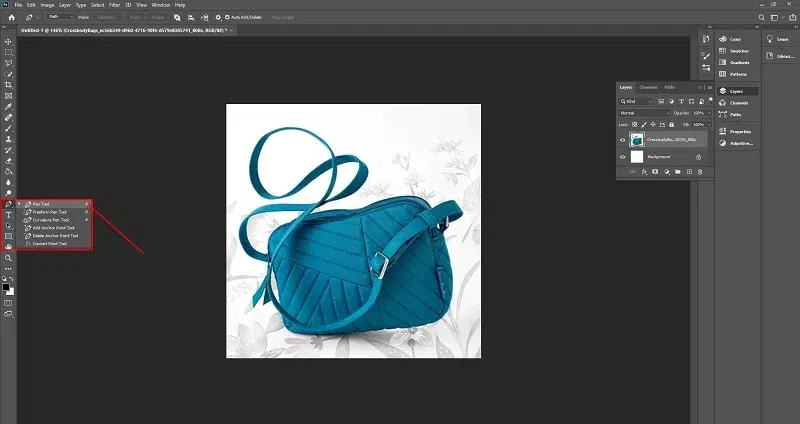This screenshot has width=800, height=424.
Task: Open the Filter menu
Action: coord(114,5)
